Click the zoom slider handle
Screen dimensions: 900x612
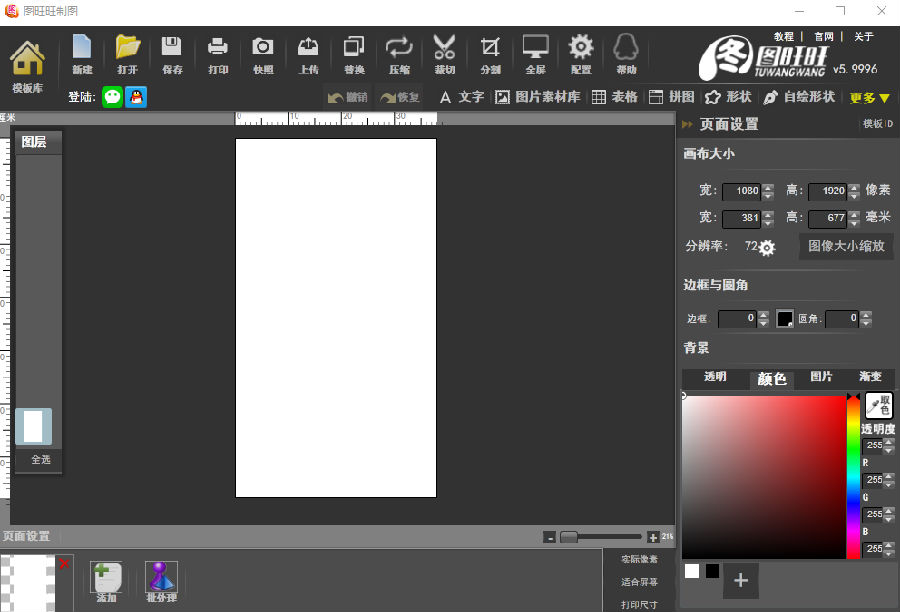[x=568, y=537]
